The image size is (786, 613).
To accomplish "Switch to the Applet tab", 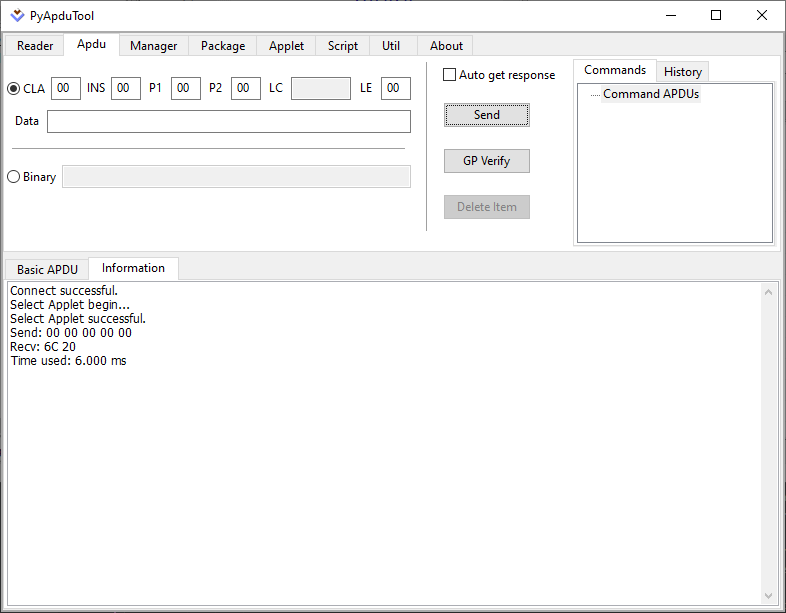I will (286, 46).
